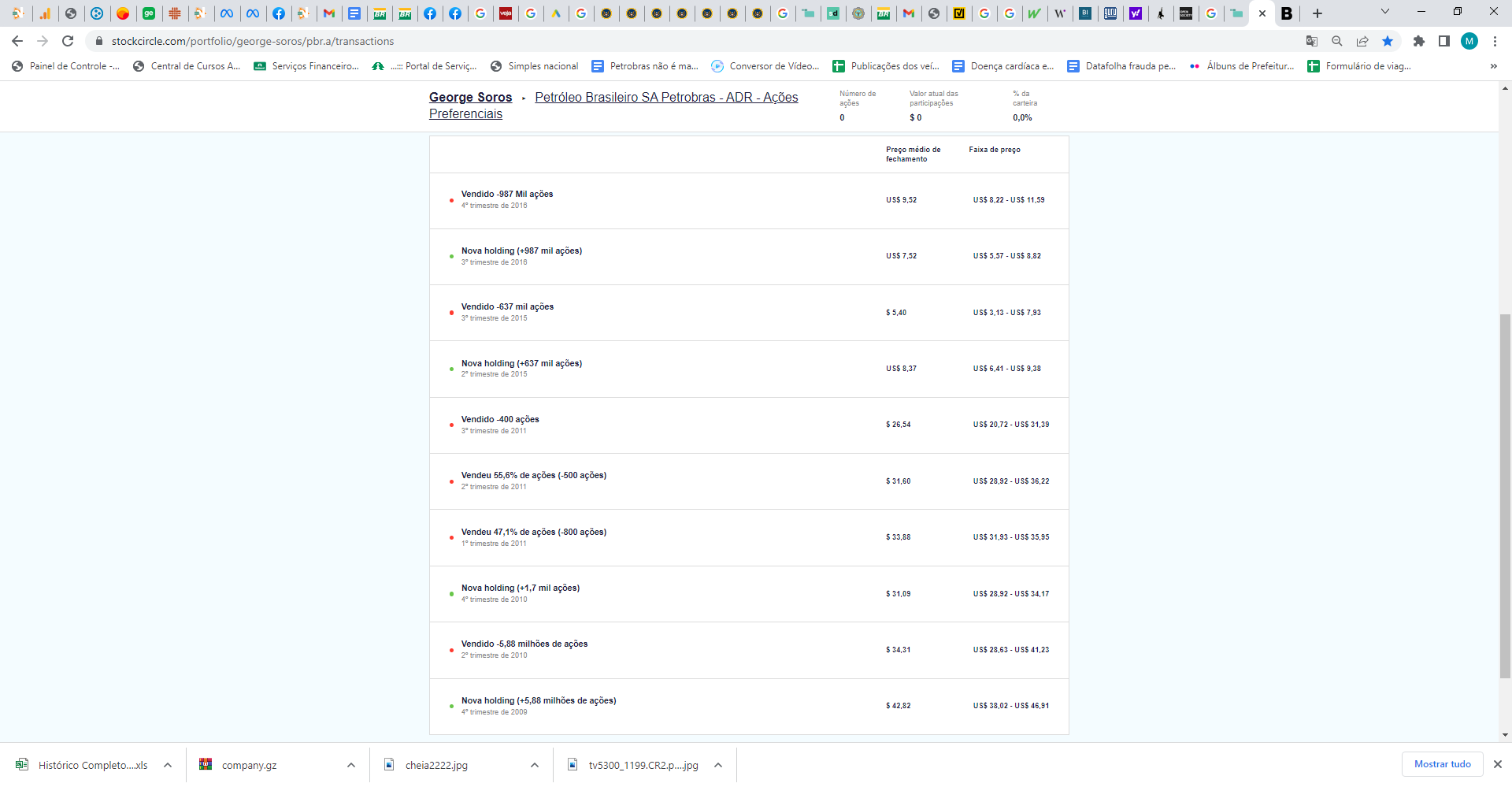Select 'Vendeu 55,6% de ações' row
This screenshot has height=787, width=1512.
coord(749,481)
